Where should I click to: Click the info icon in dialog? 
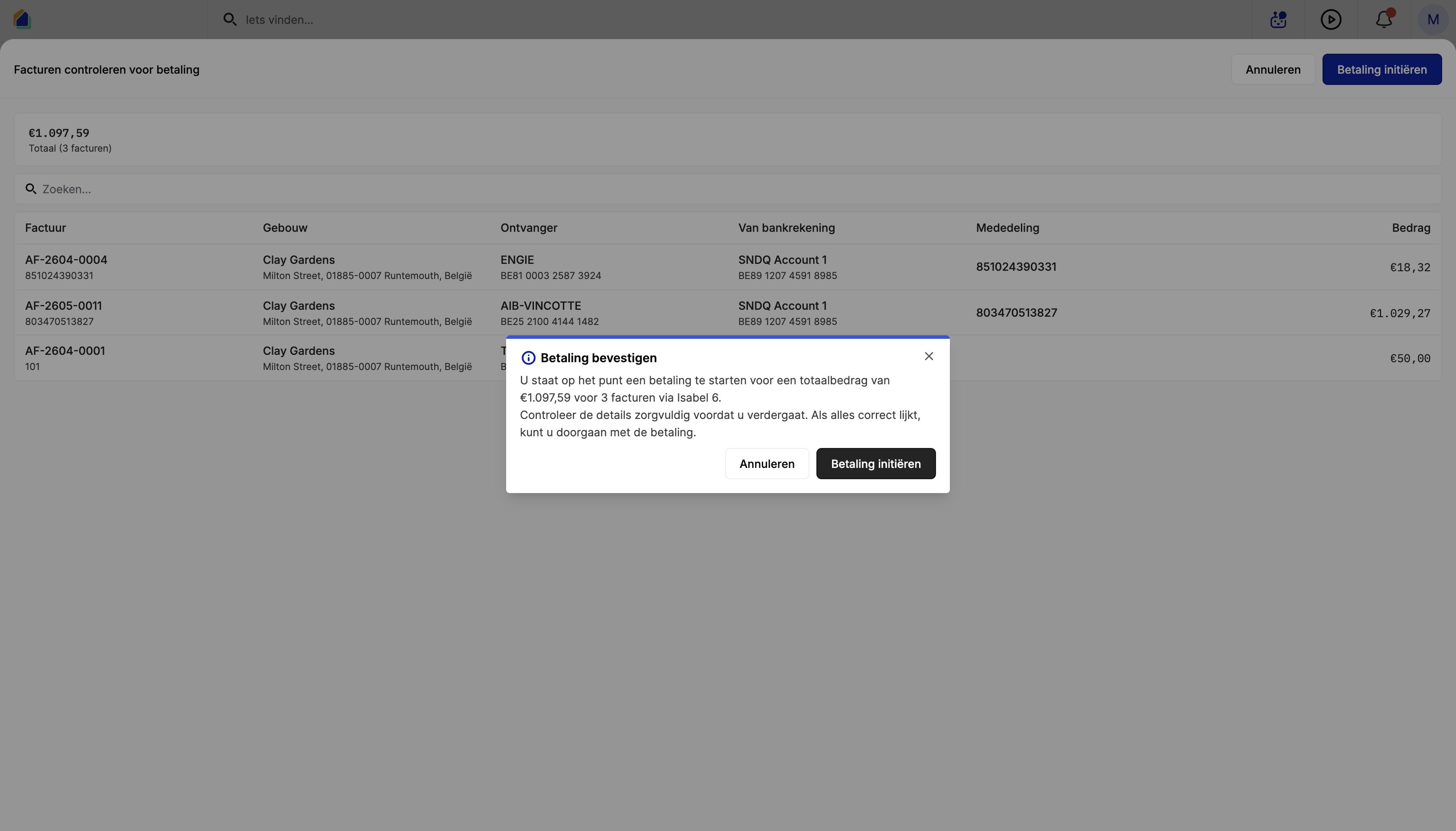tap(528, 358)
